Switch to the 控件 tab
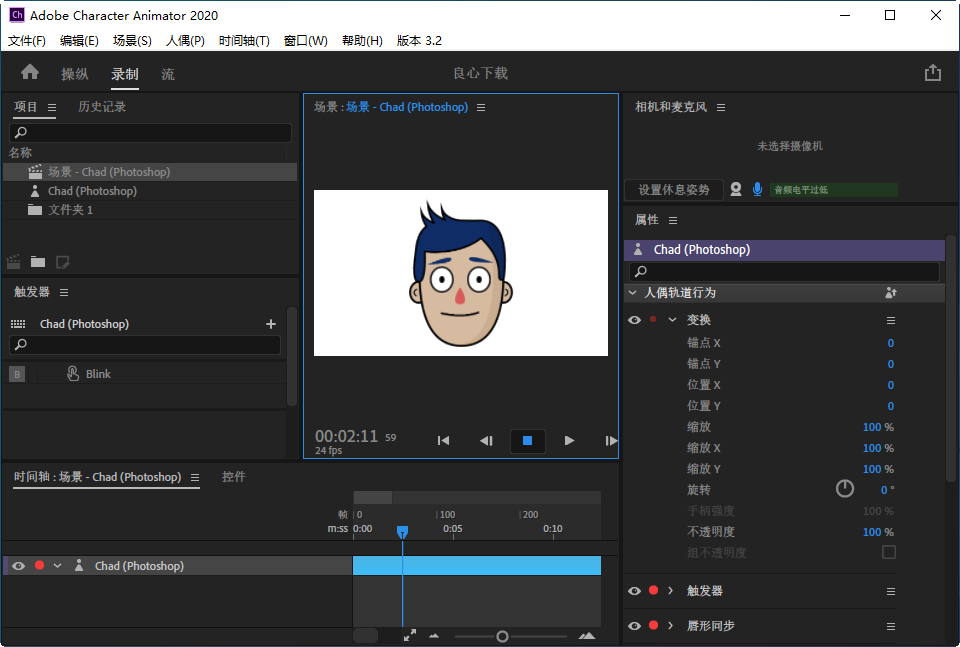 click(x=233, y=477)
